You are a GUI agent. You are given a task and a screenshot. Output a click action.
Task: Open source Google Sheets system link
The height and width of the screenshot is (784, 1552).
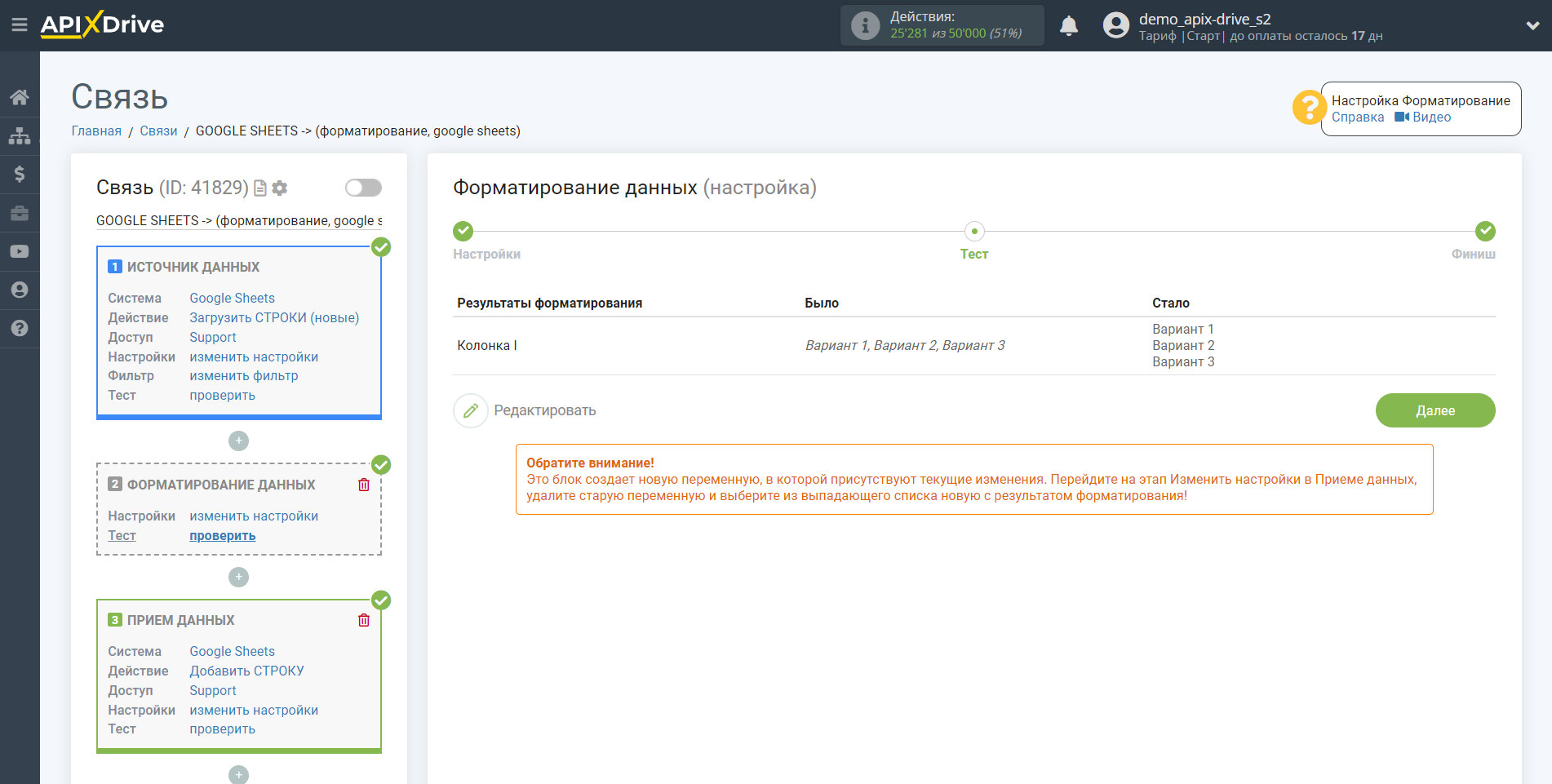point(233,298)
